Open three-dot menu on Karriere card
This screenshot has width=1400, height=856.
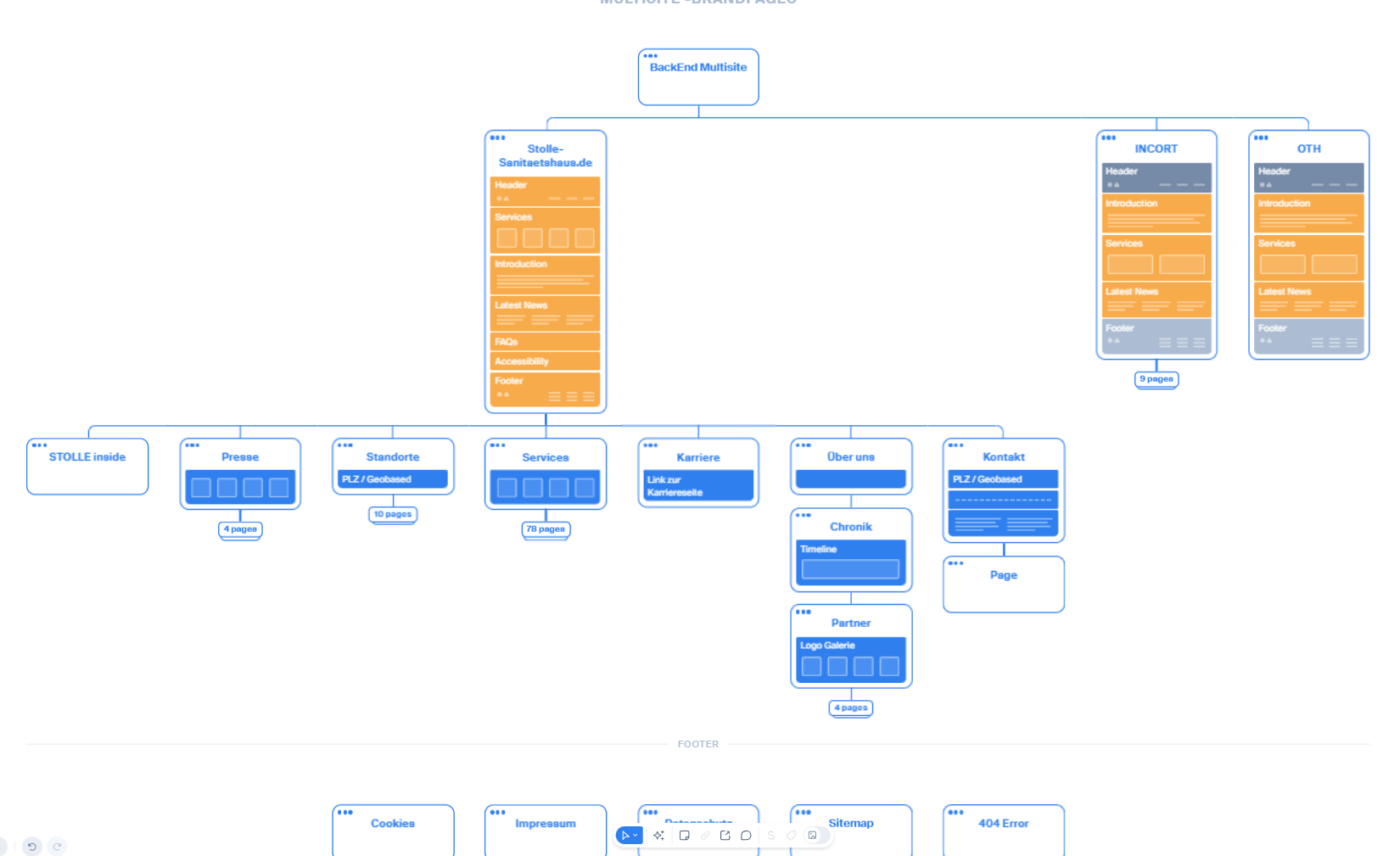tap(651, 445)
